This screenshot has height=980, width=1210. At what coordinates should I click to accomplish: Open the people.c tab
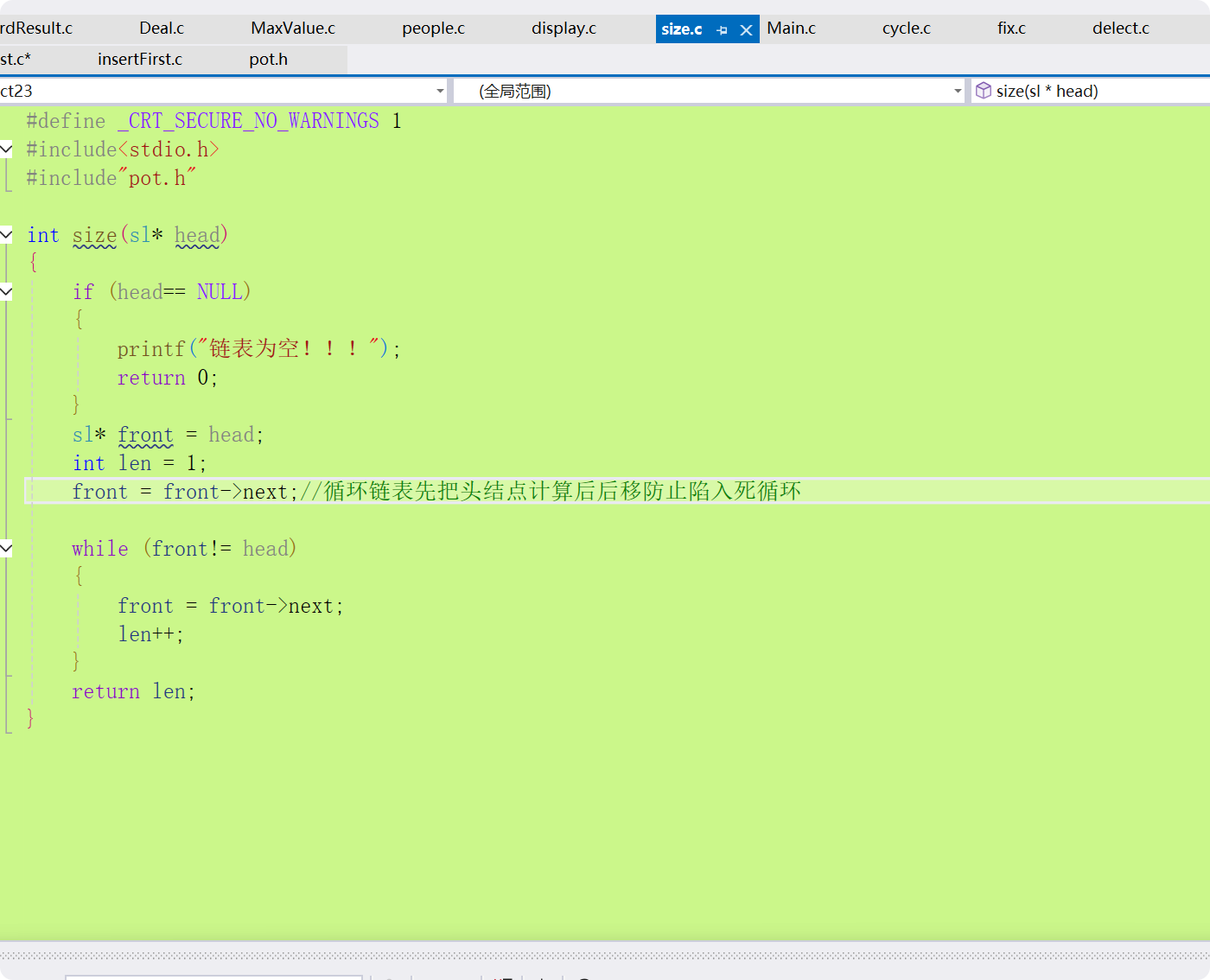[x=433, y=29]
